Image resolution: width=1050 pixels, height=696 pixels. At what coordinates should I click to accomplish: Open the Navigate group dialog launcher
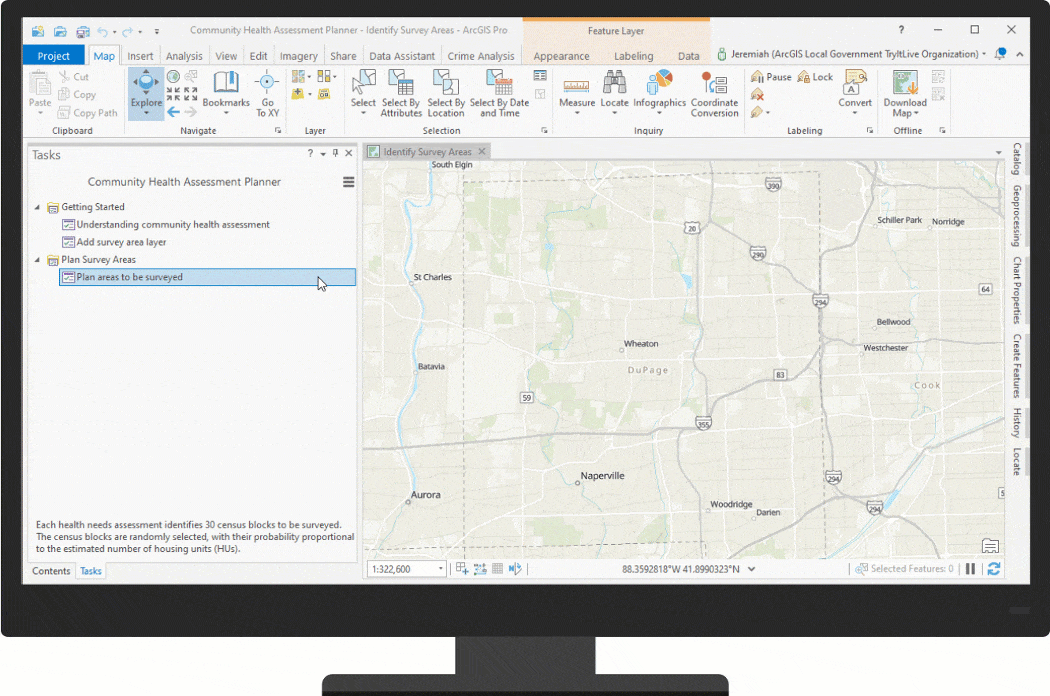tap(277, 131)
